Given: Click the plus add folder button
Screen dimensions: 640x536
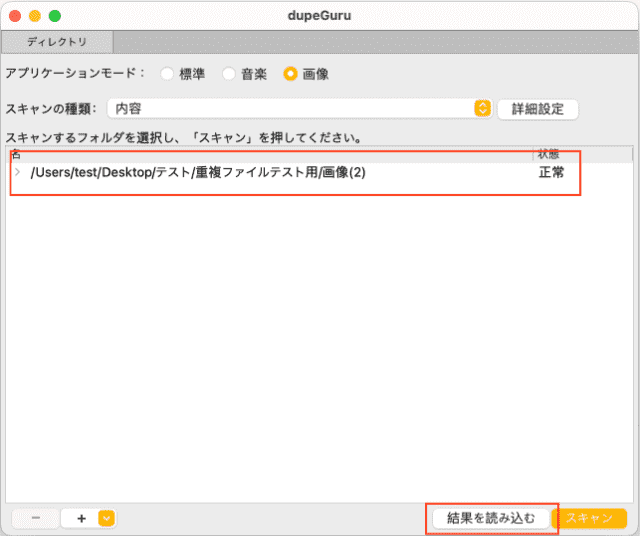Looking at the screenshot, I should click(x=81, y=518).
